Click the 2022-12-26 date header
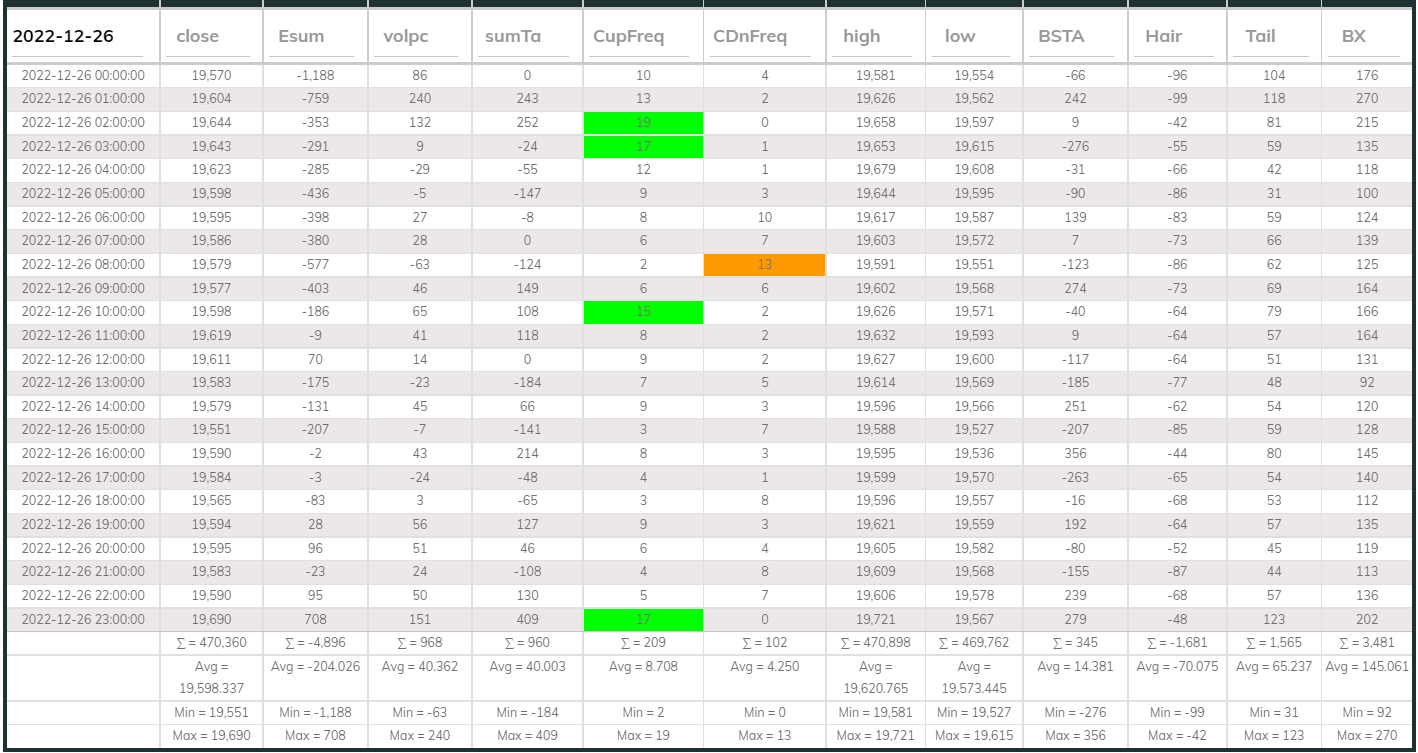Viewport: 1418px width, 753px height. pyautogui.click(x=63, y=37)
